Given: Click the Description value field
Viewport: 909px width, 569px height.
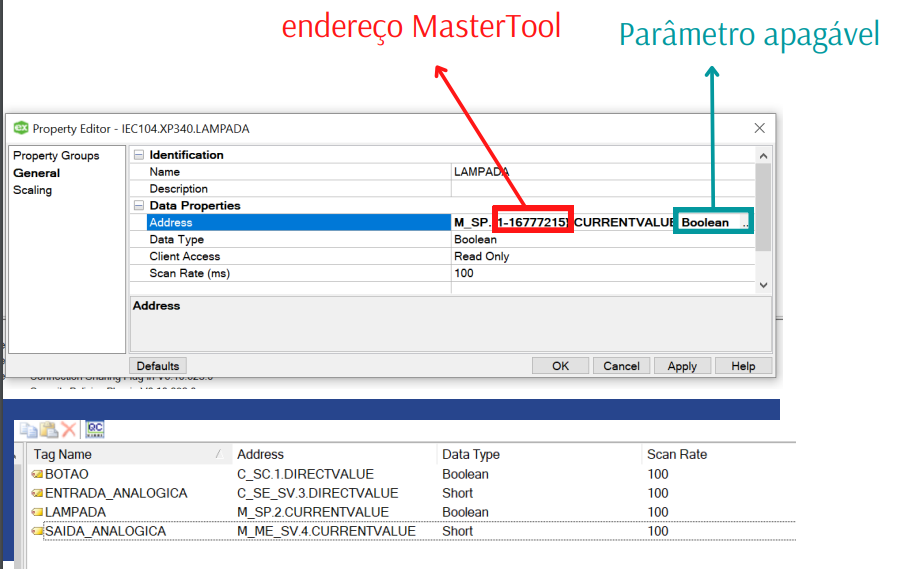Looking at the screenshot, I should coord(600,189).
